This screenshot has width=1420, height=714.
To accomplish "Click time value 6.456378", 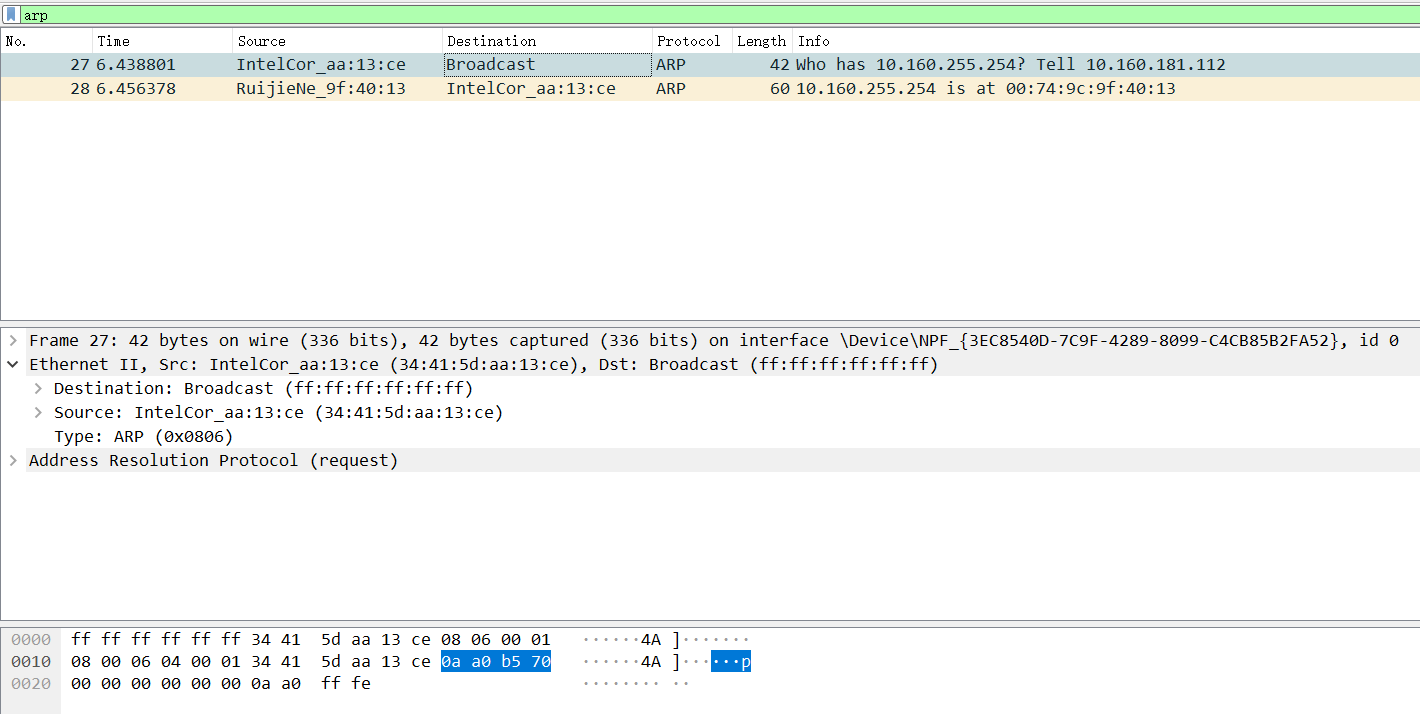I will pos(136,89).
